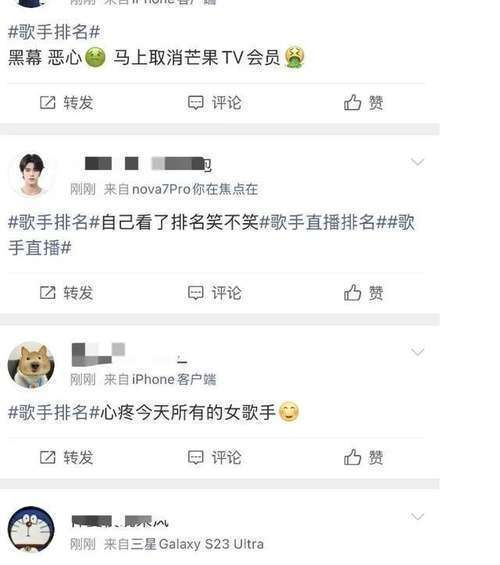This screenshot has height=565, width=500.
Task: Repost the 黑幕 恶心 post via 转发
Action: click(x=67, y=103)
